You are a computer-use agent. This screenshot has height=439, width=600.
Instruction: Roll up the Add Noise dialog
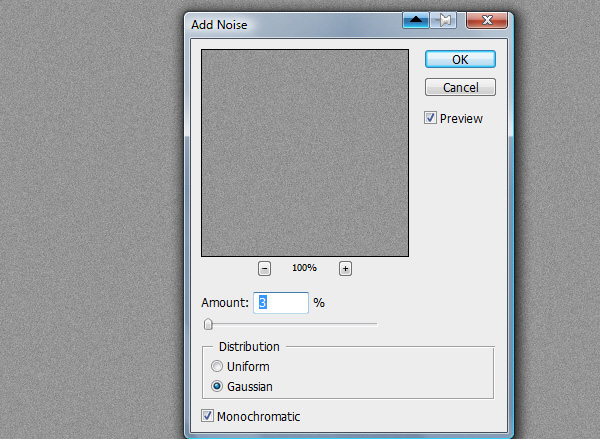(416, 20)
